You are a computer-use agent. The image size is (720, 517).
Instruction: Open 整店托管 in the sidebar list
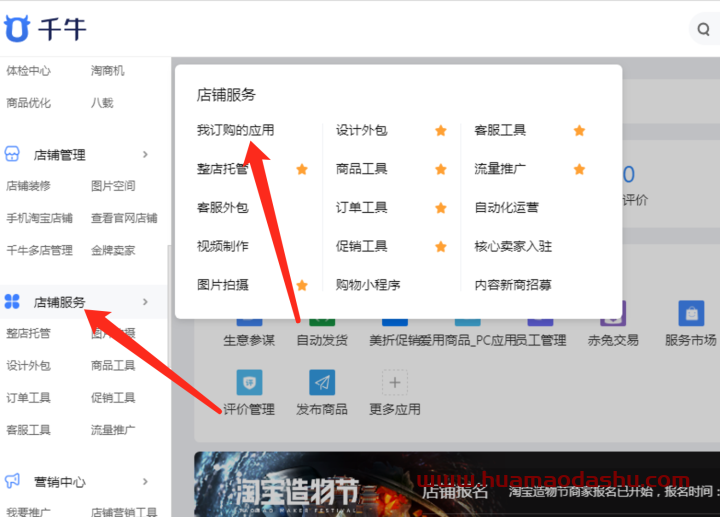coord(28,333)
